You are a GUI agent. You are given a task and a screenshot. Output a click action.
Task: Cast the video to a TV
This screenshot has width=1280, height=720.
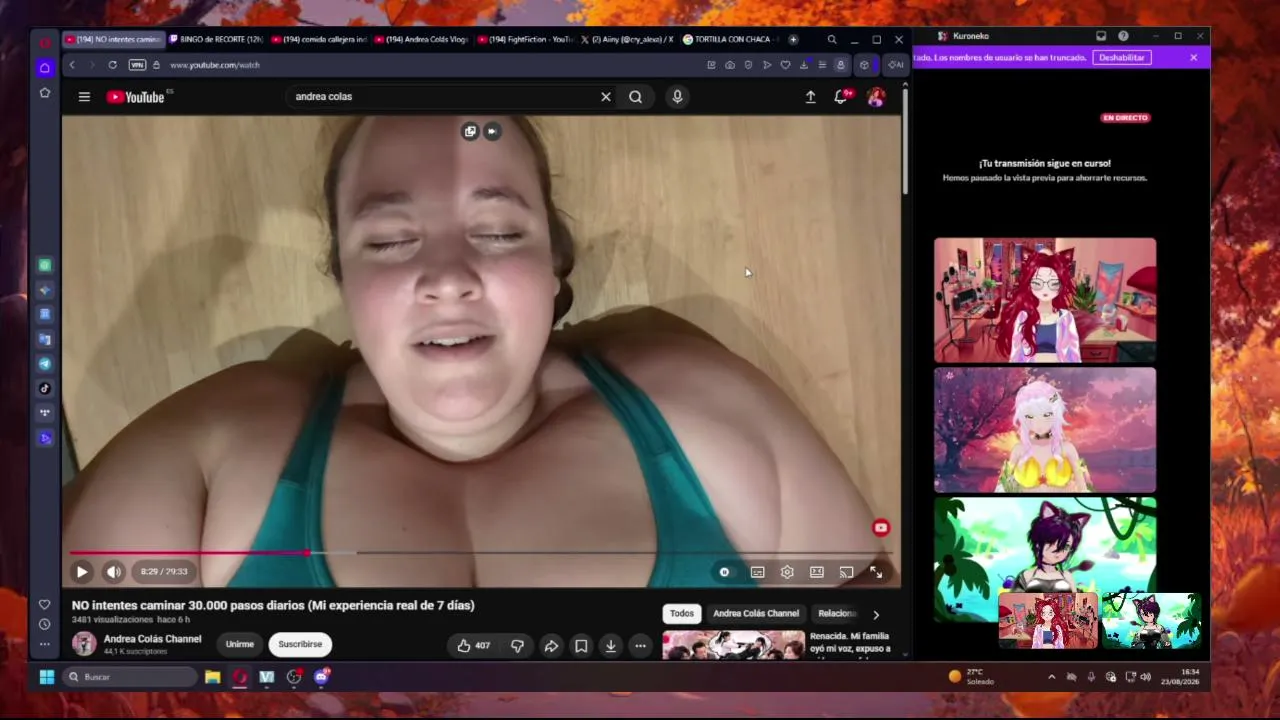[x=846, y=572]
